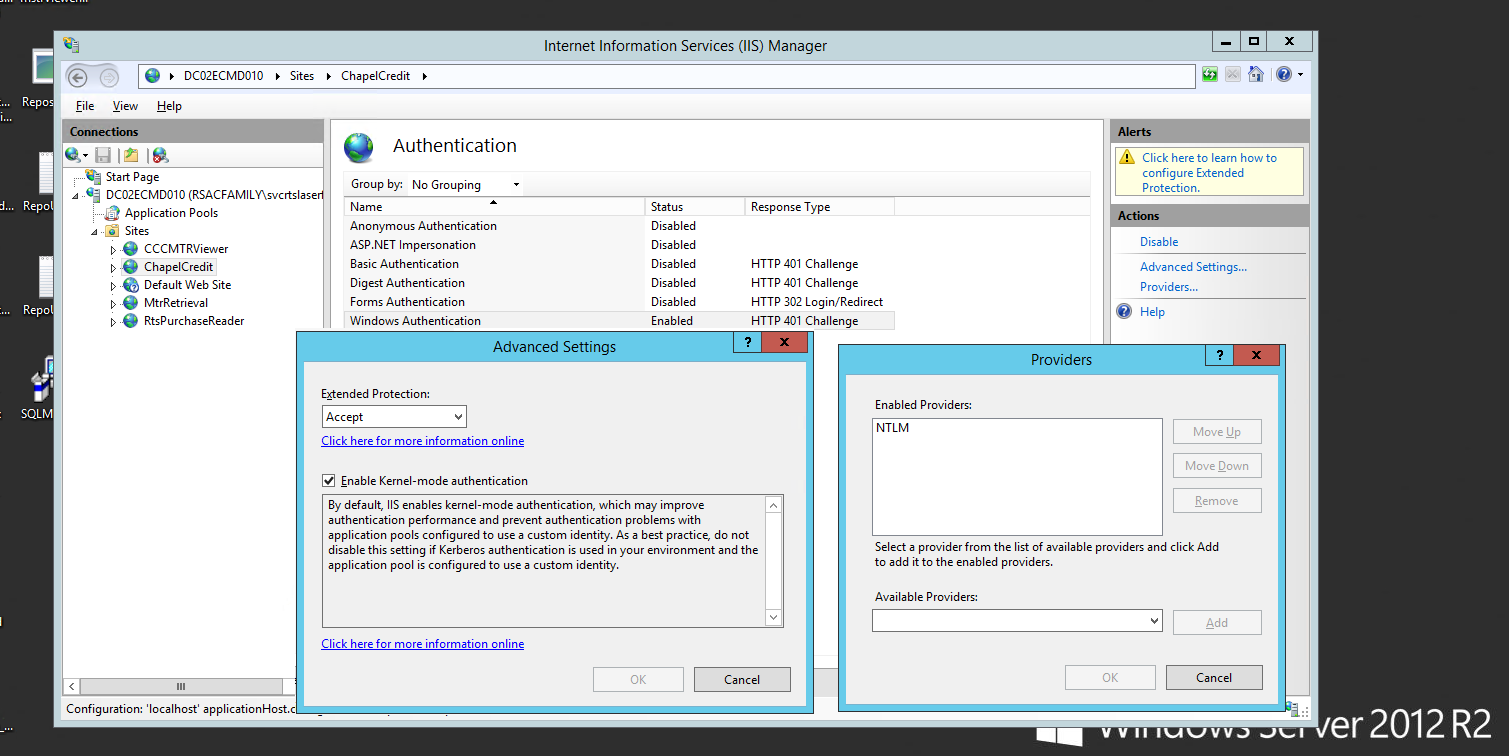Click the Up folder icon in Connections
The width and height of the screenshot is (1509, 756).
point(131,155)
